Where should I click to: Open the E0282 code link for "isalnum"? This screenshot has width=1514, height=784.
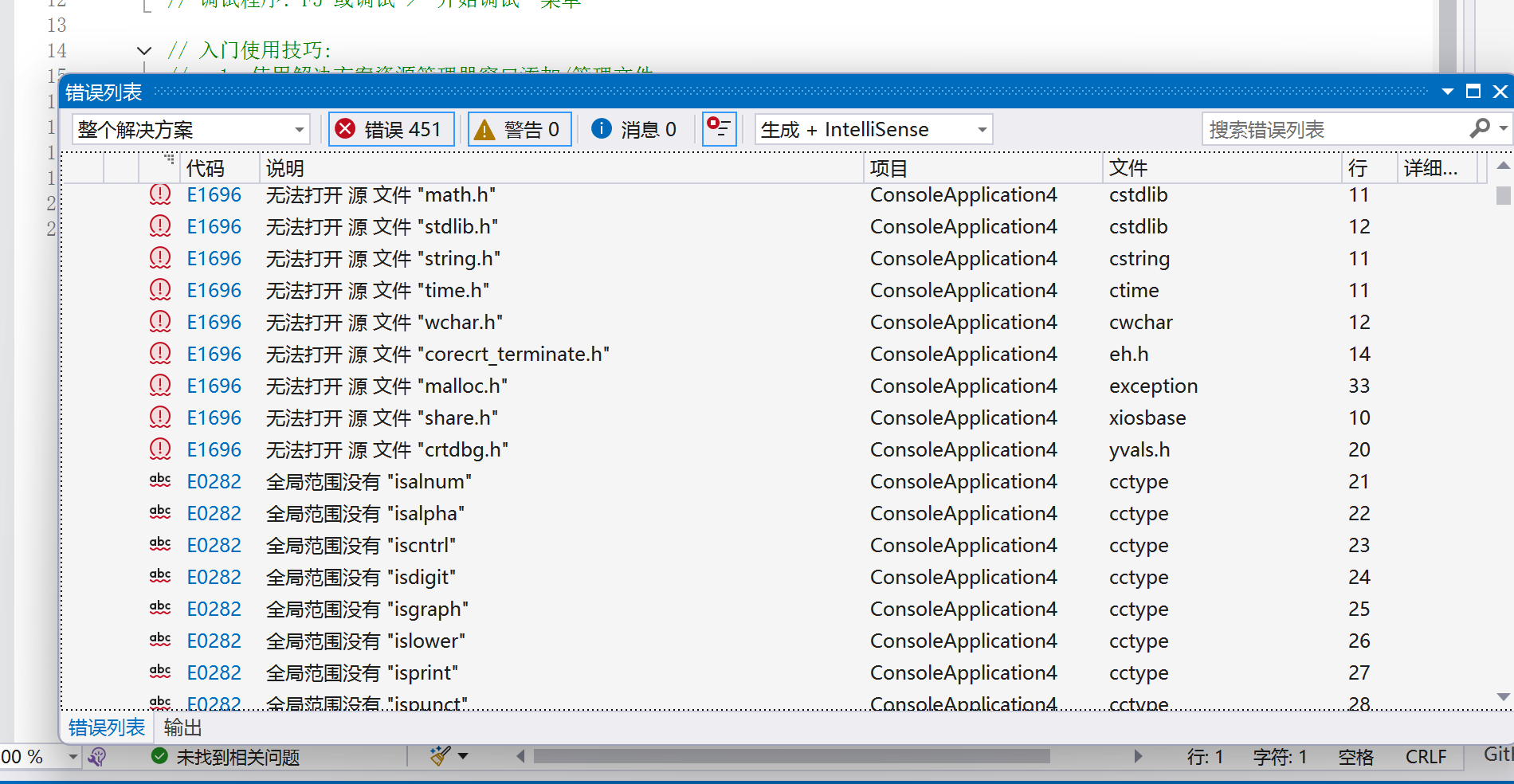pyautogui.click(x=214, y=482)
